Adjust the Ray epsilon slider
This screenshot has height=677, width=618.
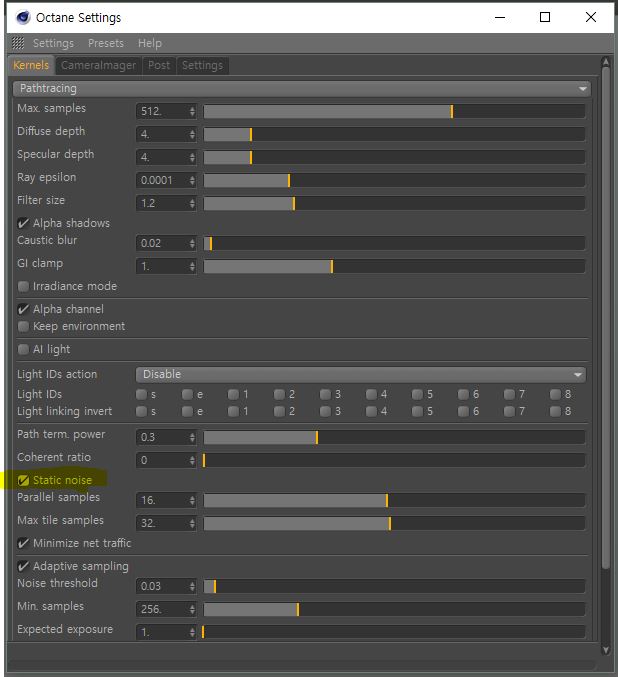click(x=394, y=180)
